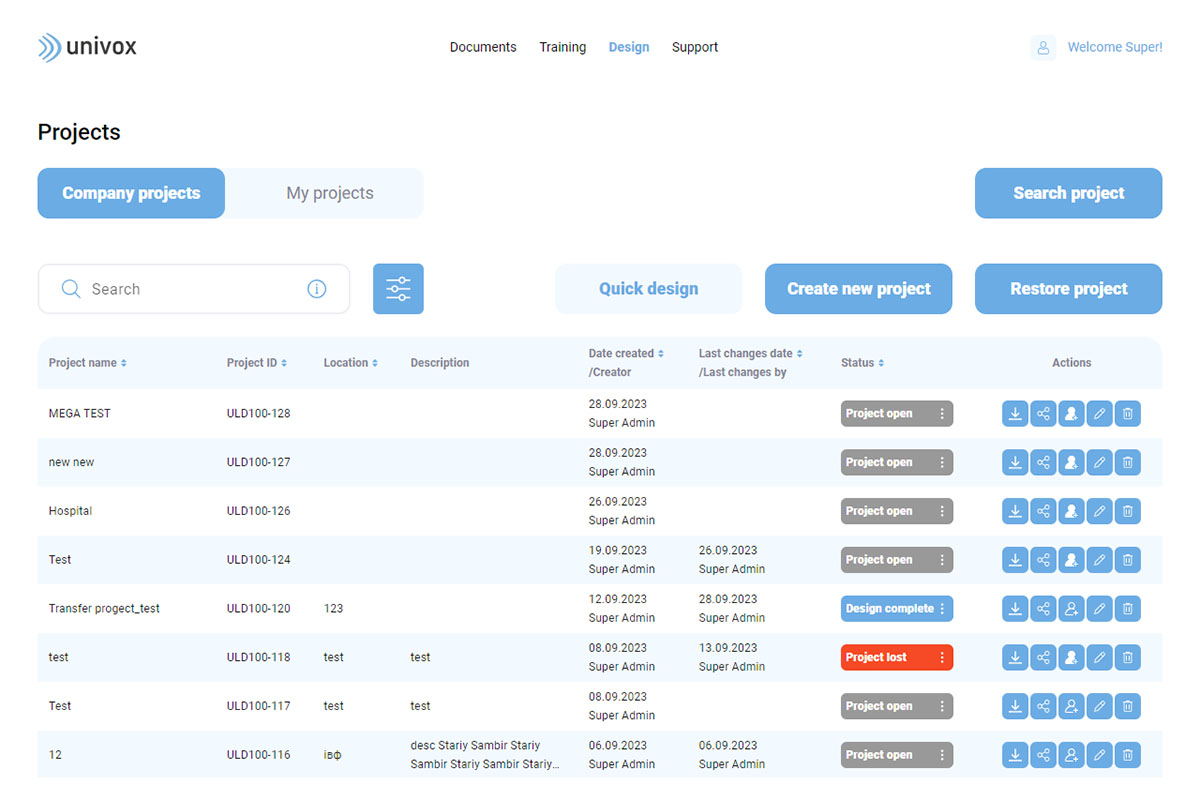This screenshot has width=1200, height=800.
Task: Add user to project ULD100-117
Action: [x=1071, y=706]
